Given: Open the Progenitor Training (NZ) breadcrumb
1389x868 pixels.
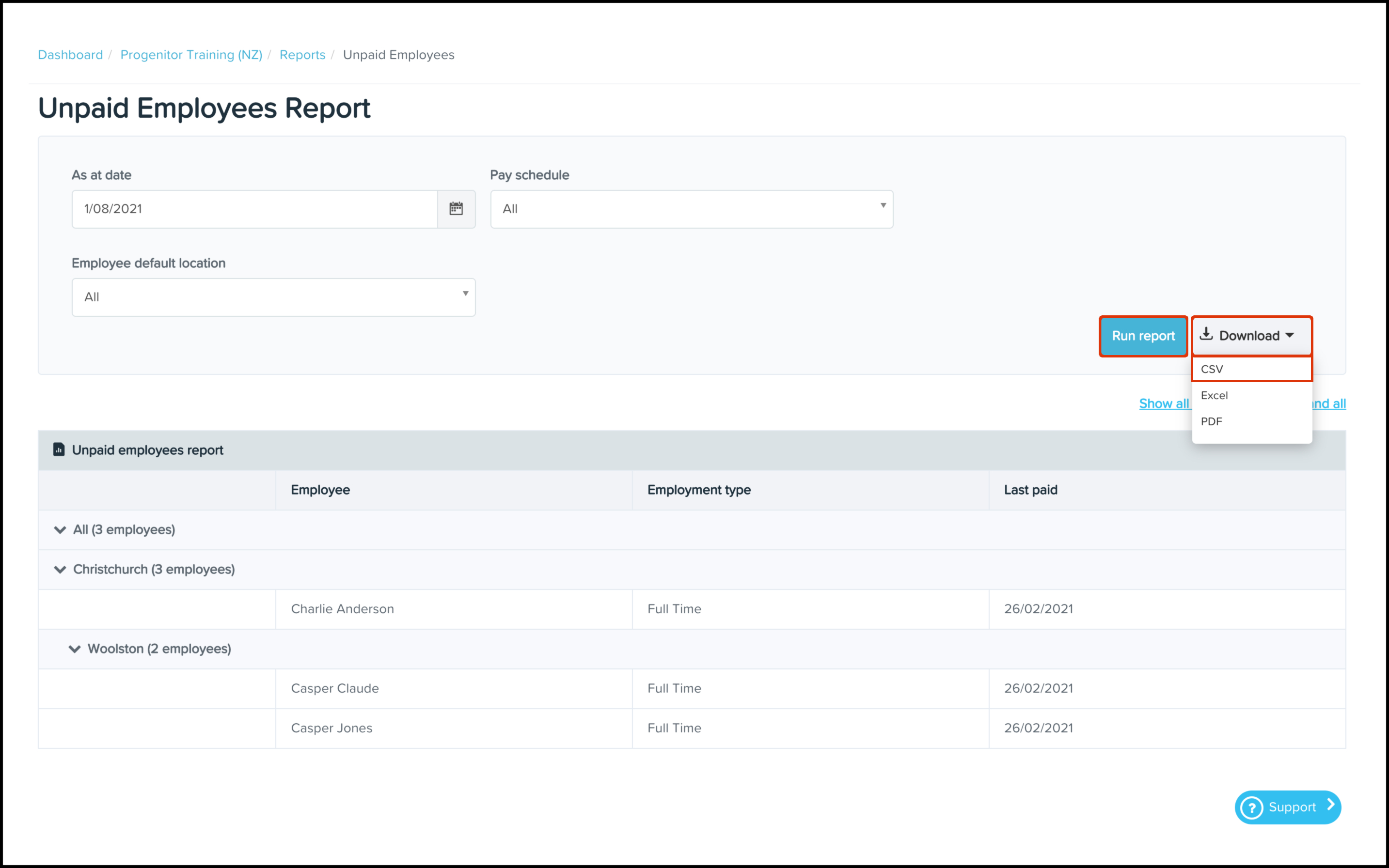Looking at the screenshot, I should click(191, 55).
